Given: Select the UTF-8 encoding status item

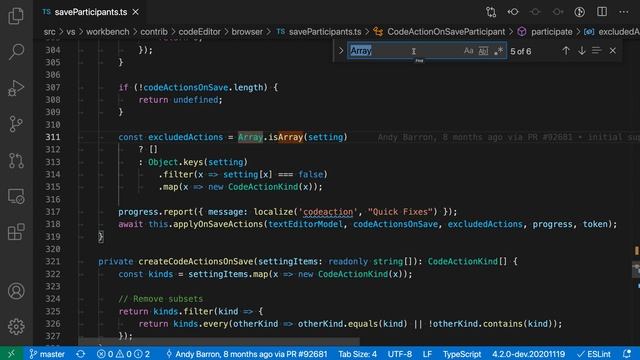Looking at the screenshot, I should point(400,354).
